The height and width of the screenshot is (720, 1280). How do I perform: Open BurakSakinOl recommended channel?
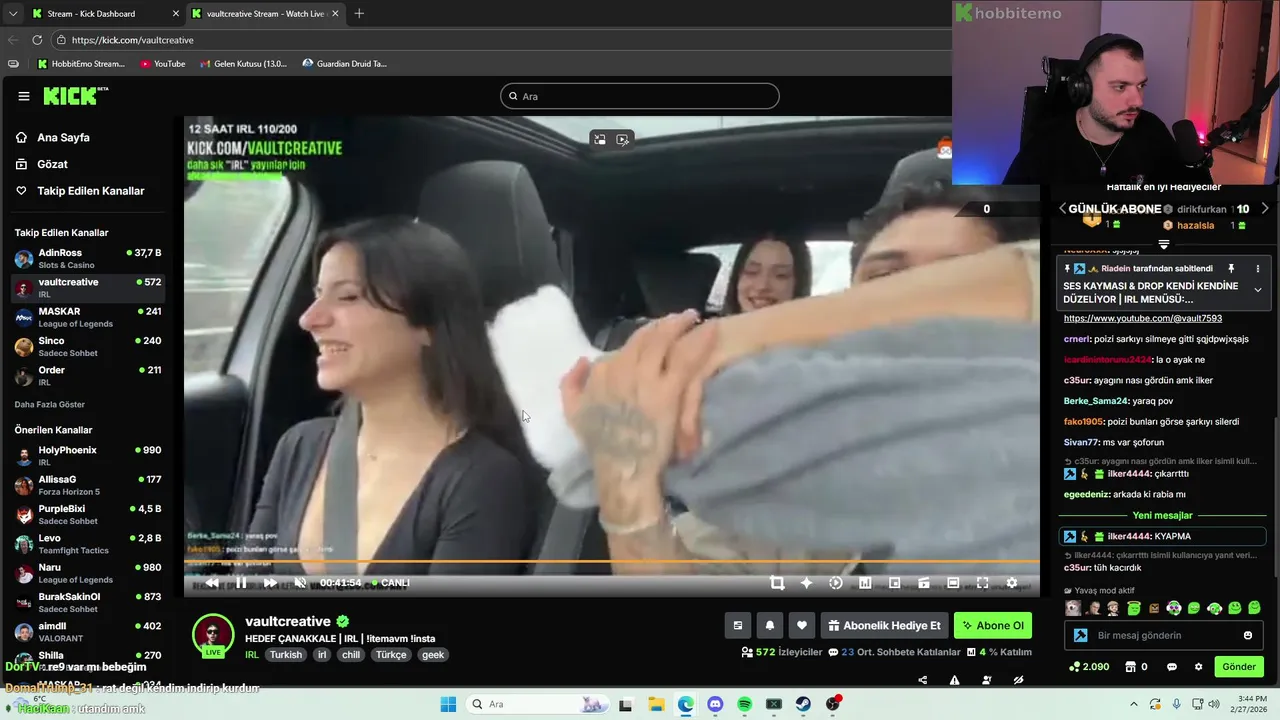pyautogui.click(x=88, y=603)
